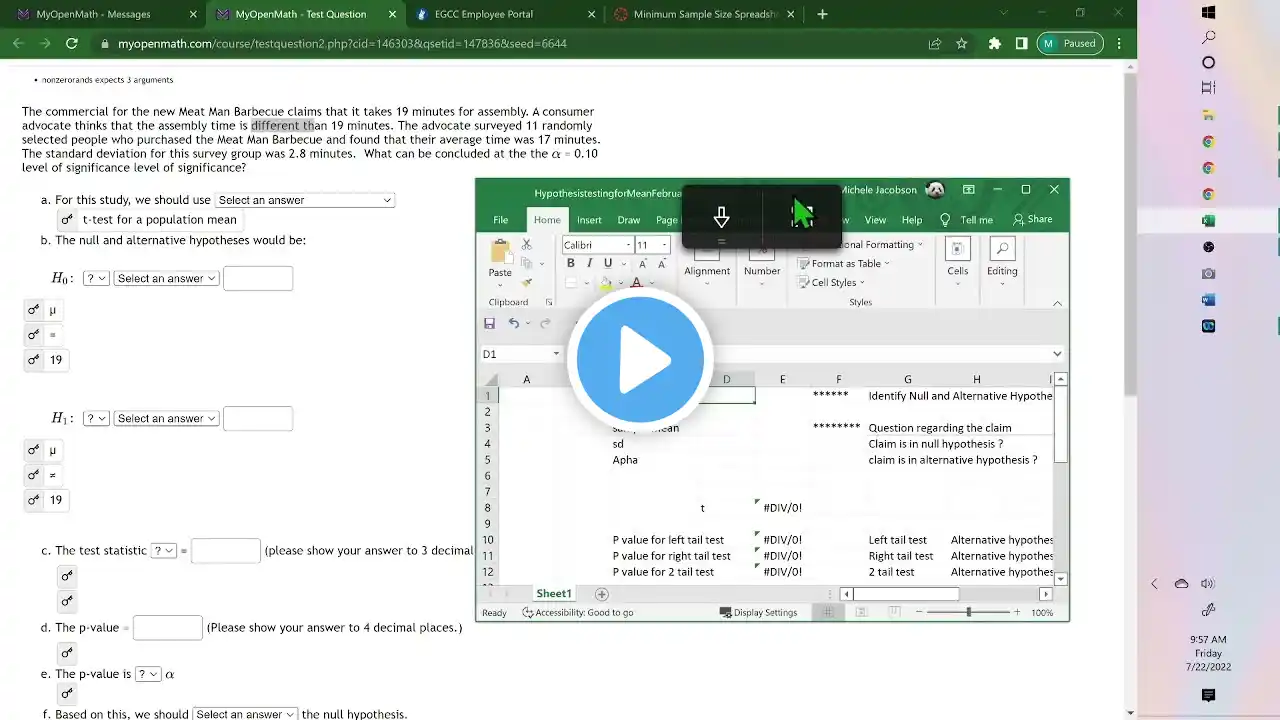Select the Sheet1 worksheet tab
Image resolution: width=1280 pixels, height=720 pixels.
pyautogui.click(x=553, y=594)
